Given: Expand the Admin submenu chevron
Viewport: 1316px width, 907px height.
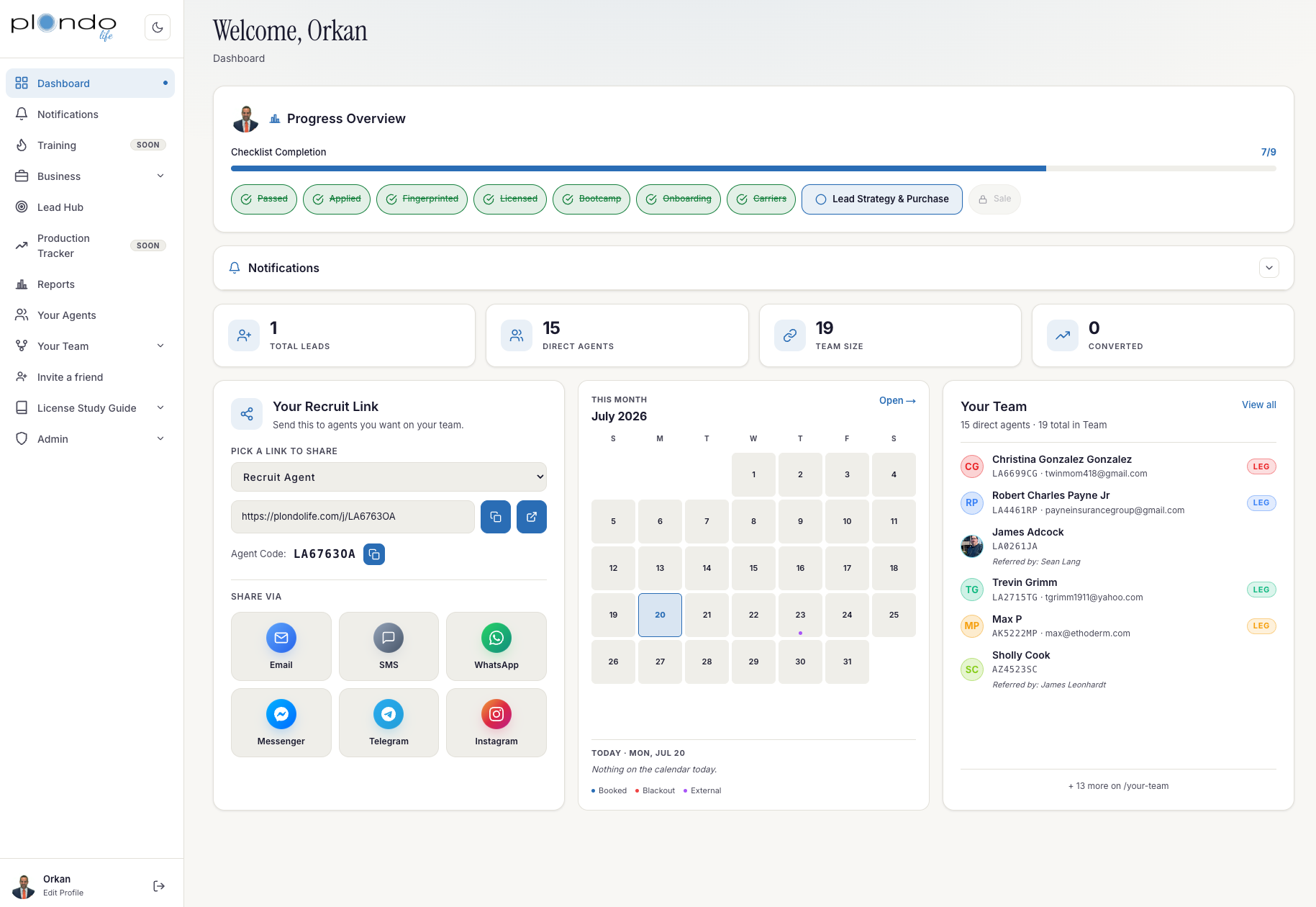Looking at the screenshot, I should click(160, 438).
